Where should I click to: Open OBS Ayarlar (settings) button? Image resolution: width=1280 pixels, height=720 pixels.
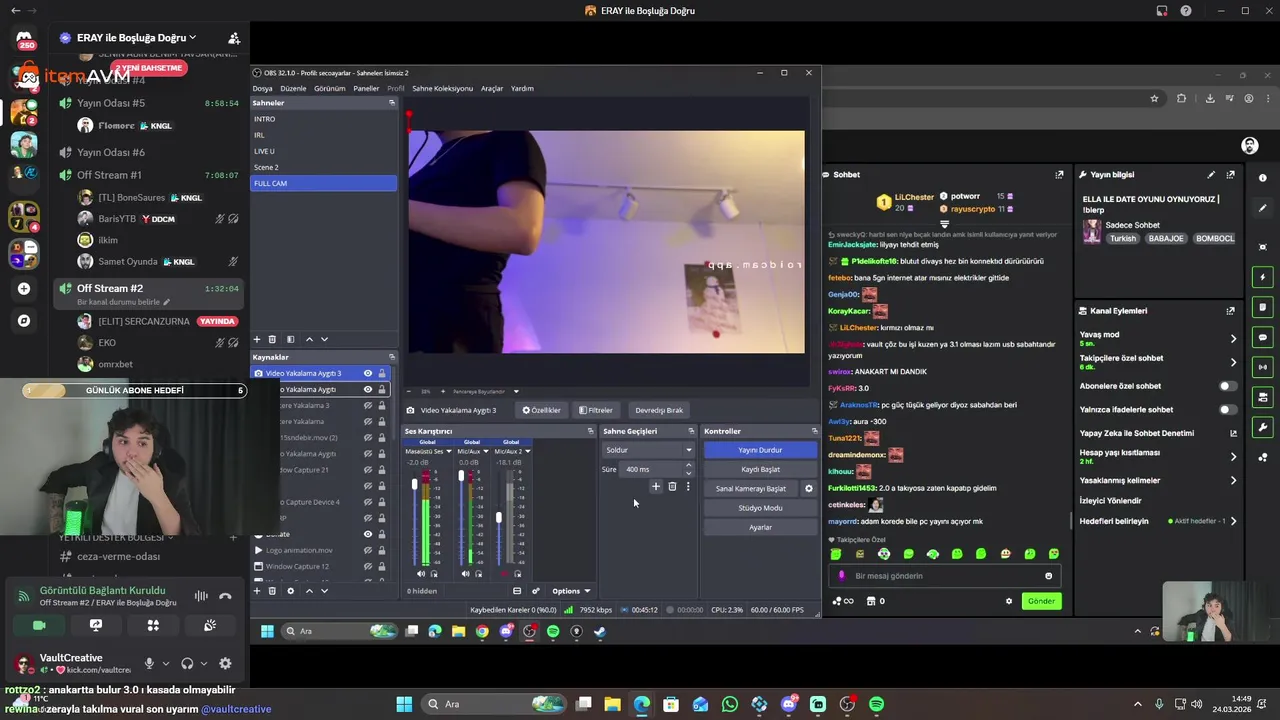click(760, 527)
